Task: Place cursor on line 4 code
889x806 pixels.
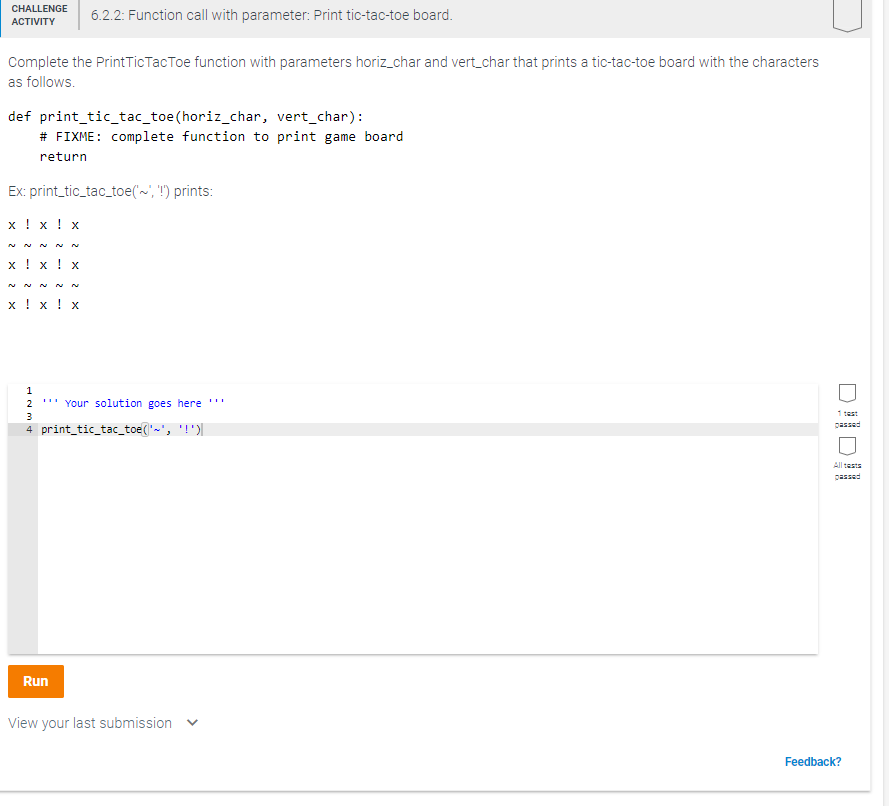Action: tap(120, 429)
